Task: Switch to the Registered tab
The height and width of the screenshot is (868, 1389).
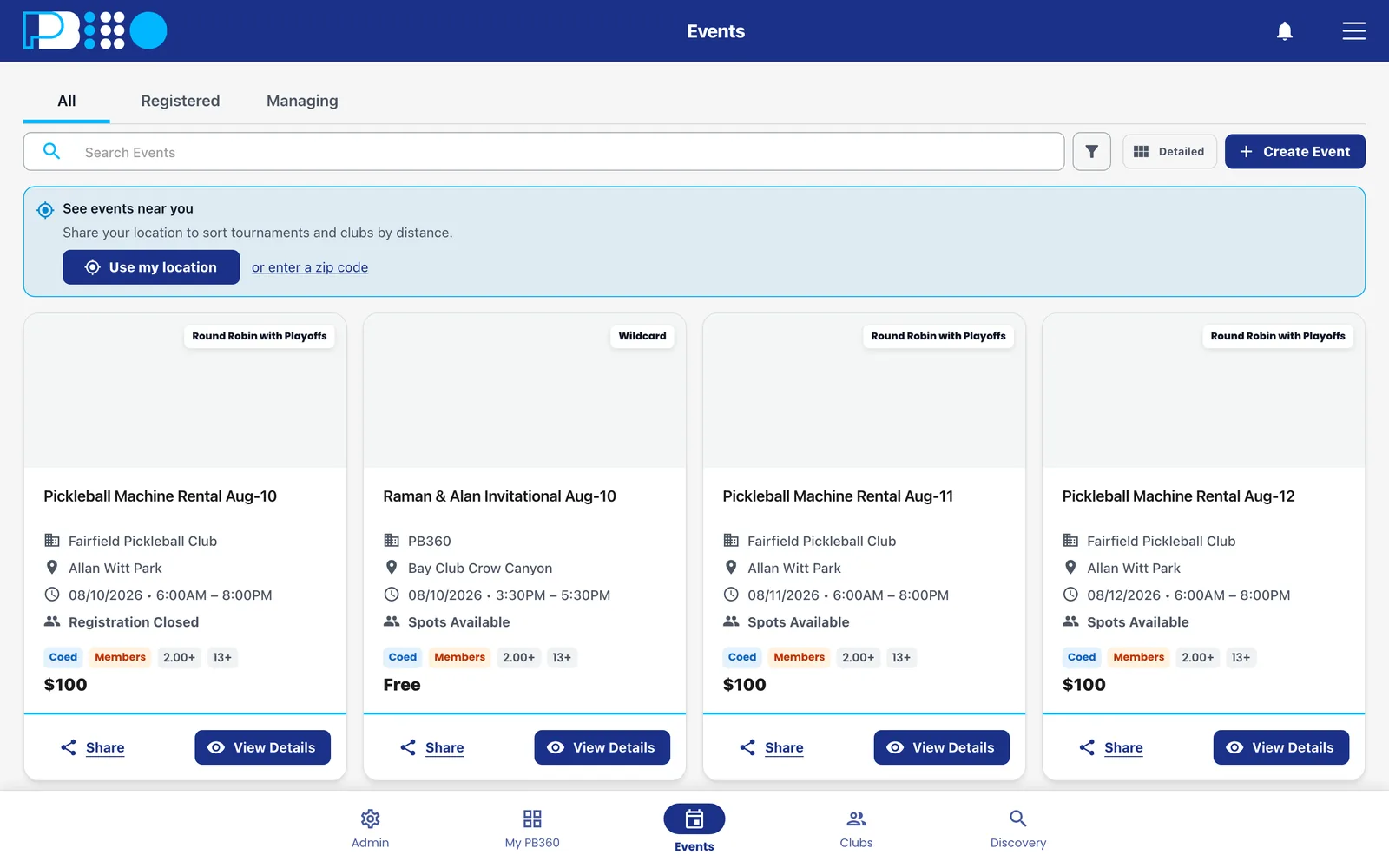Action: (x=181, y=101)
